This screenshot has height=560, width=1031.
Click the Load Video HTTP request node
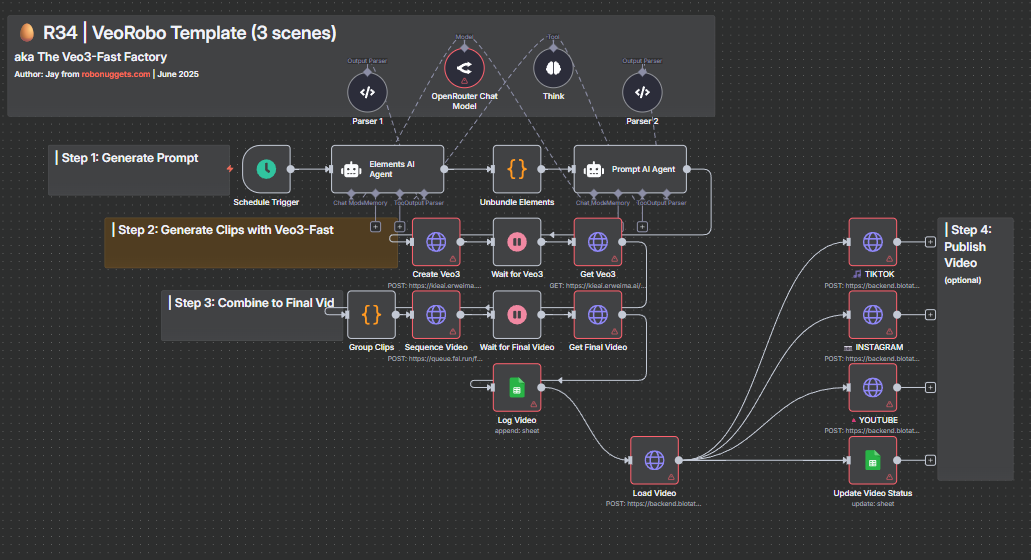(x=655, y=460)
